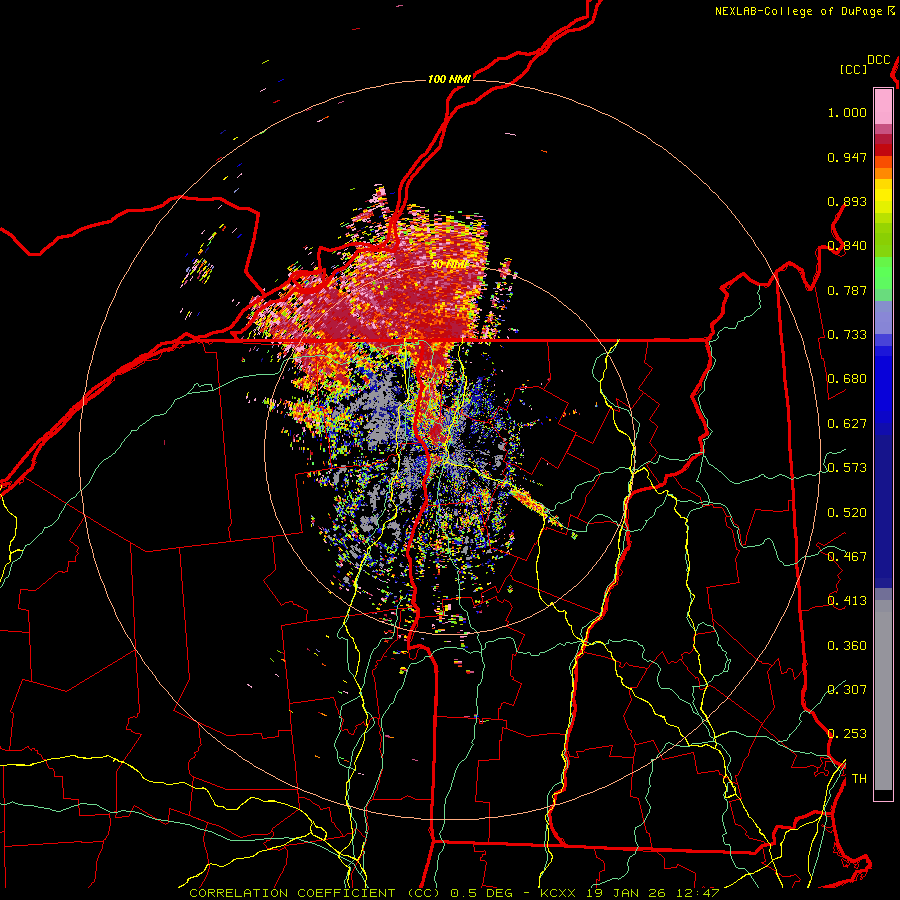The height and width of the screenshot is (900, 900).
Task: Click the 100 NMI range ring label
Action: coord(449,79)
